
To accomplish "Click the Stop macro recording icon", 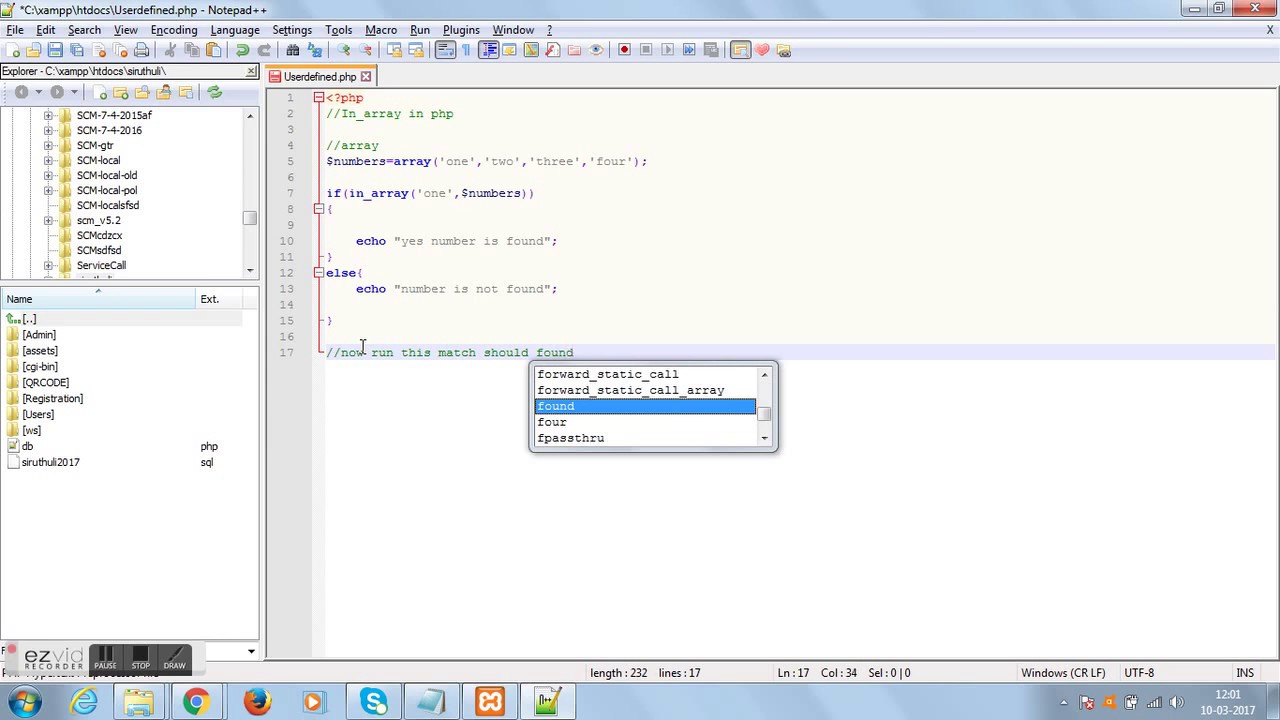I will pos(646,50).
